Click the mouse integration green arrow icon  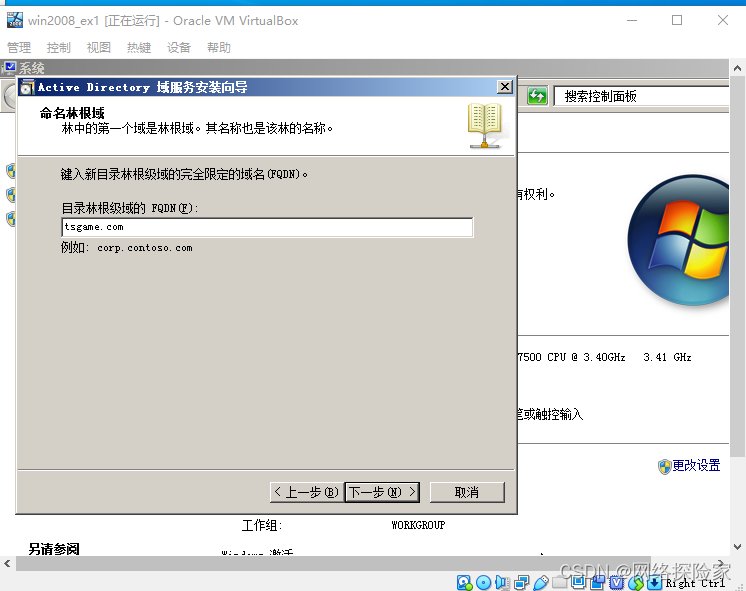point(636,582)
